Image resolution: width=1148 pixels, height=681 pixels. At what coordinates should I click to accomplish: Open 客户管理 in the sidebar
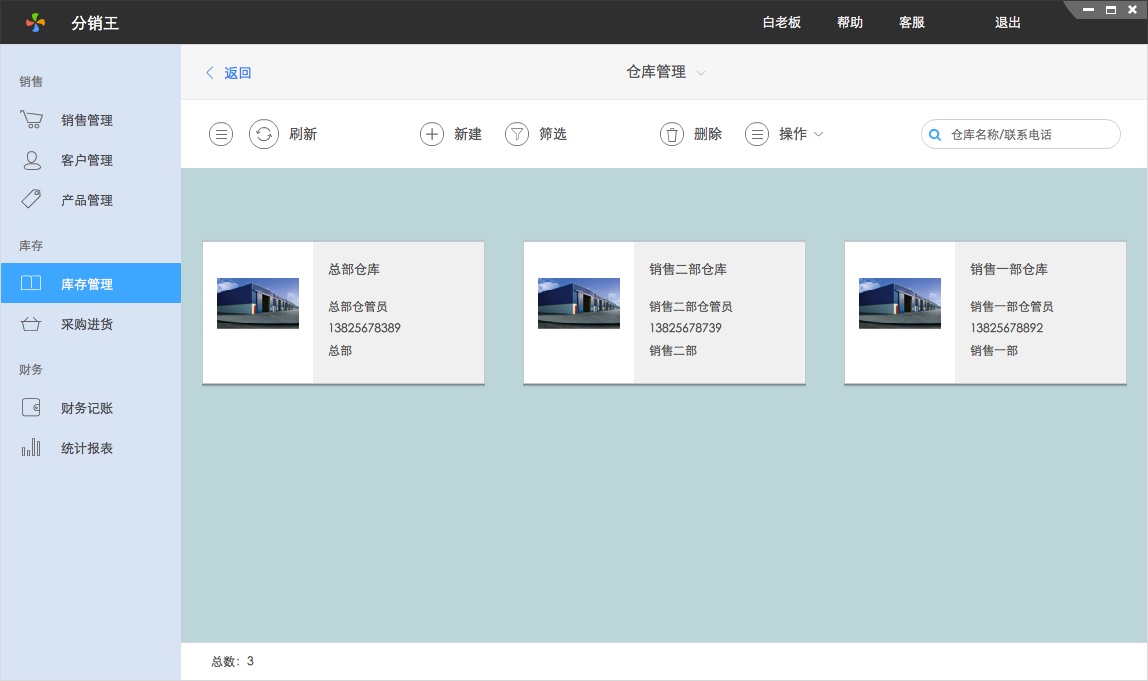tap(86, 160)
